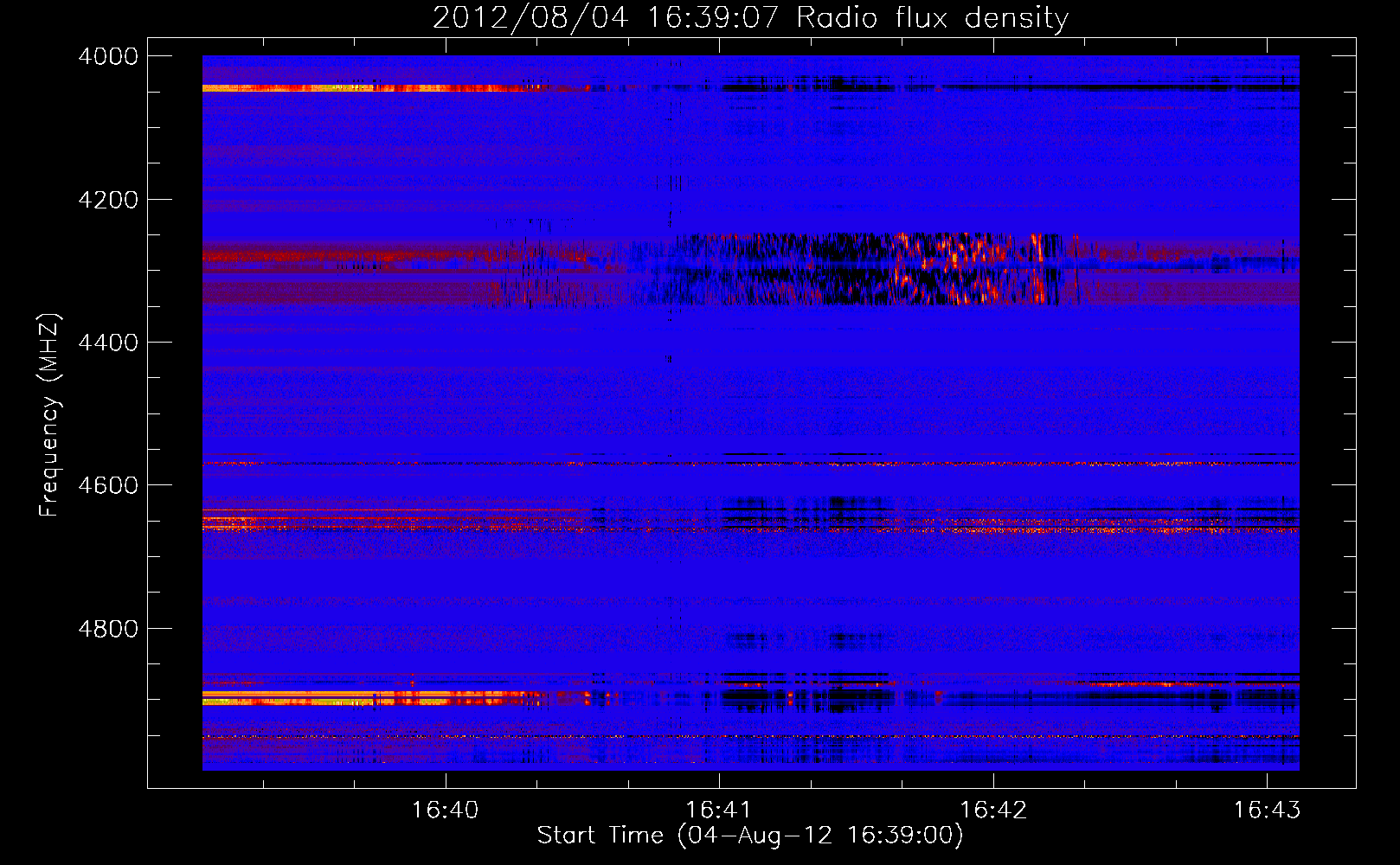Click the 16:40 time tick label

point(445,811)
